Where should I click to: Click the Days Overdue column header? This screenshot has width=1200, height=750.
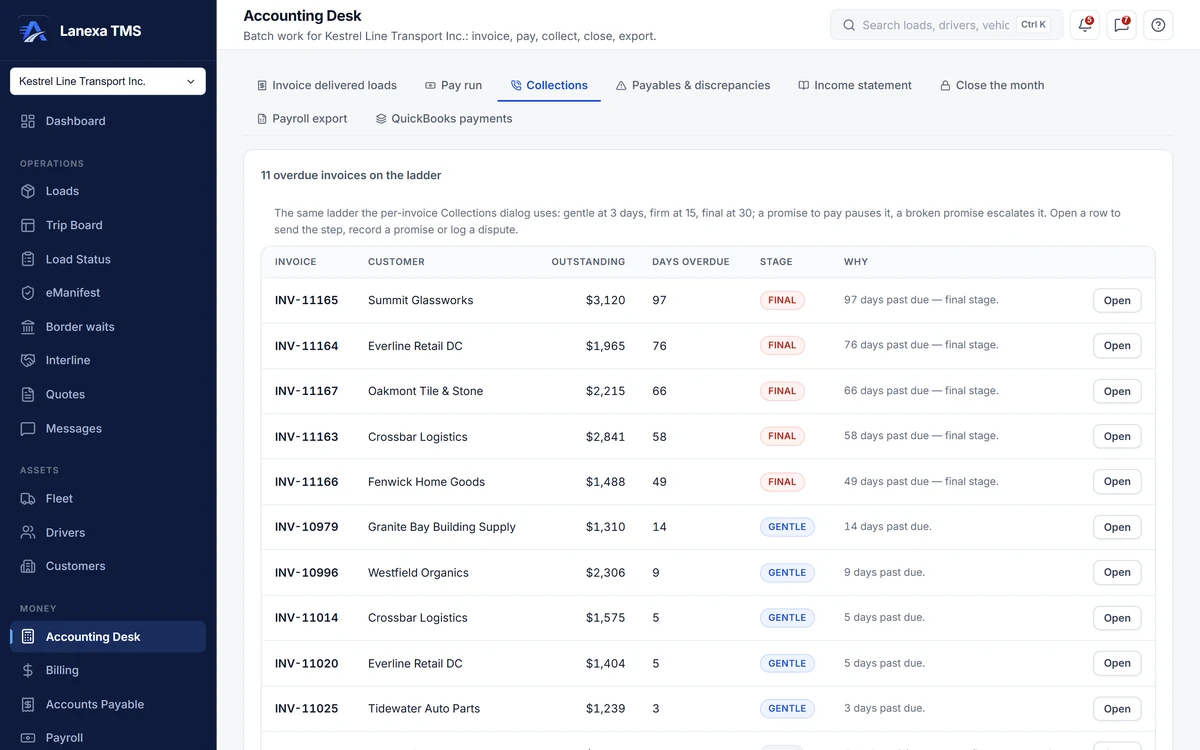(x=691, y=262)
